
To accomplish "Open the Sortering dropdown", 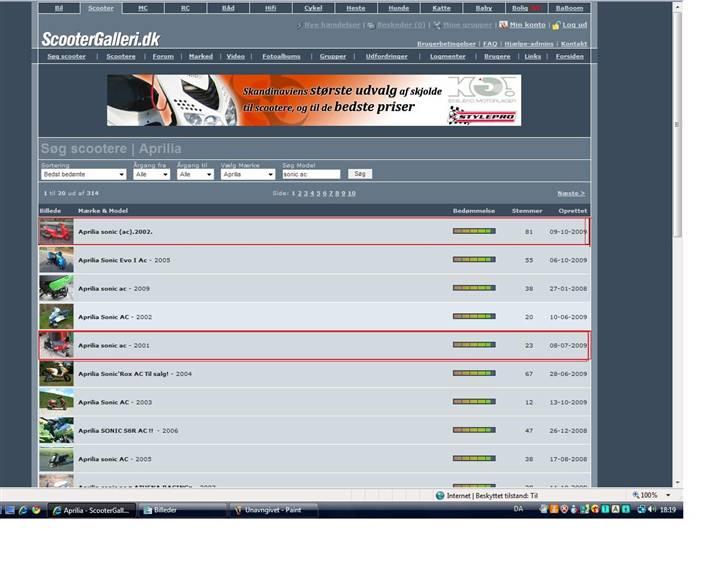I will pos(82,174).
